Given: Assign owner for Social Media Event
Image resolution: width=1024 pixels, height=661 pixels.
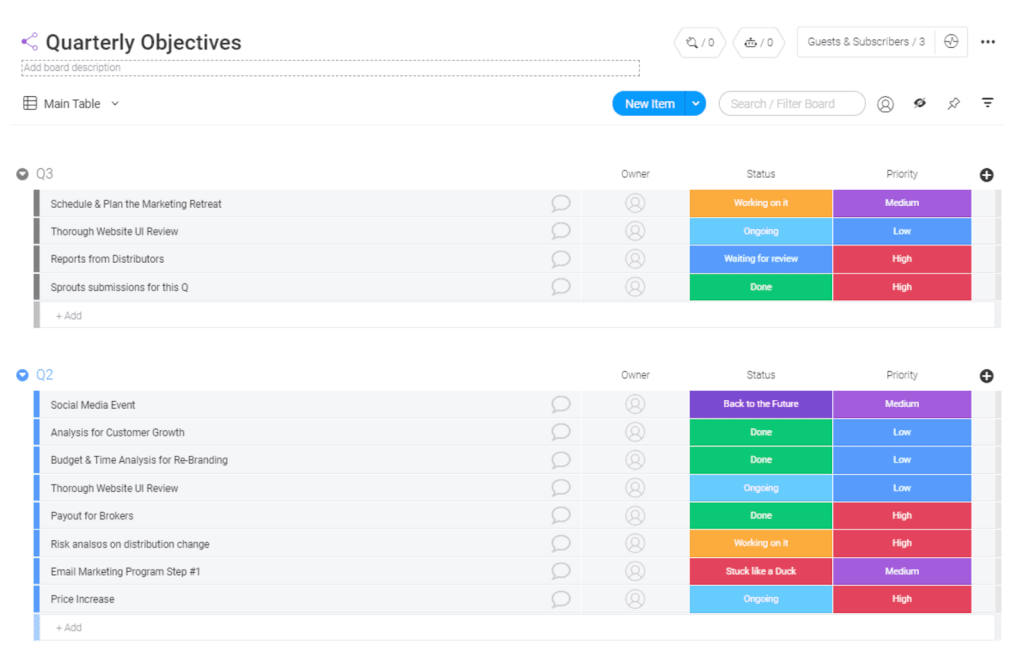Looking at the screenshot, I should coord(635,404).
